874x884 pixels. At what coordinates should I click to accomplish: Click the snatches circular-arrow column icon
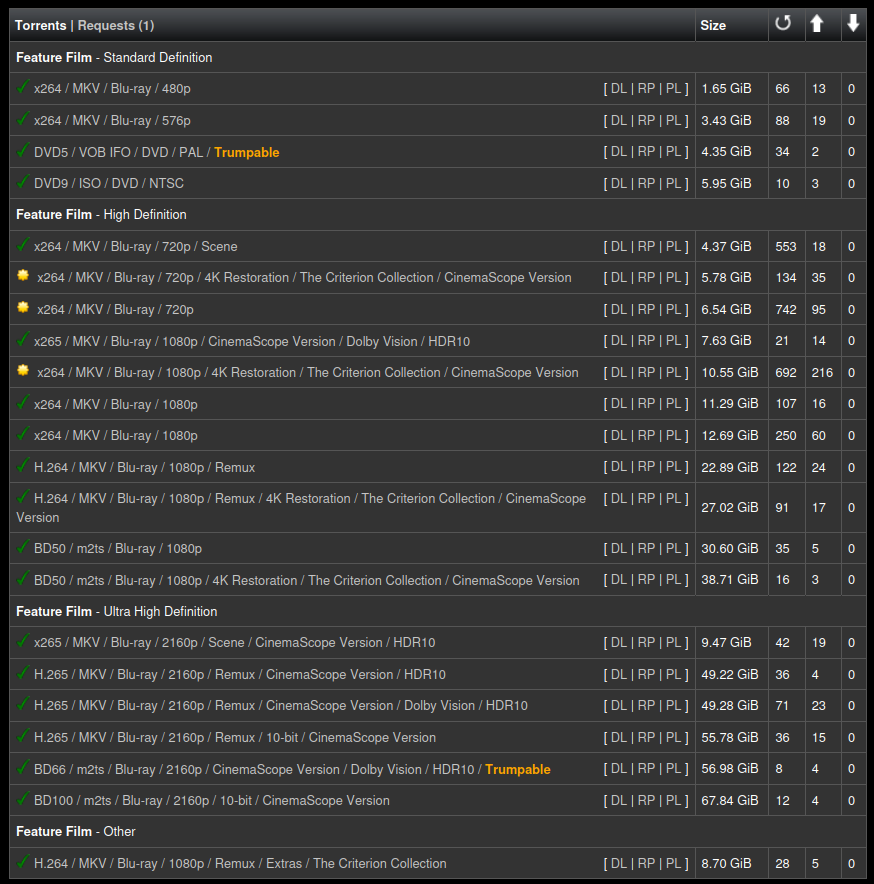point(783,24)
